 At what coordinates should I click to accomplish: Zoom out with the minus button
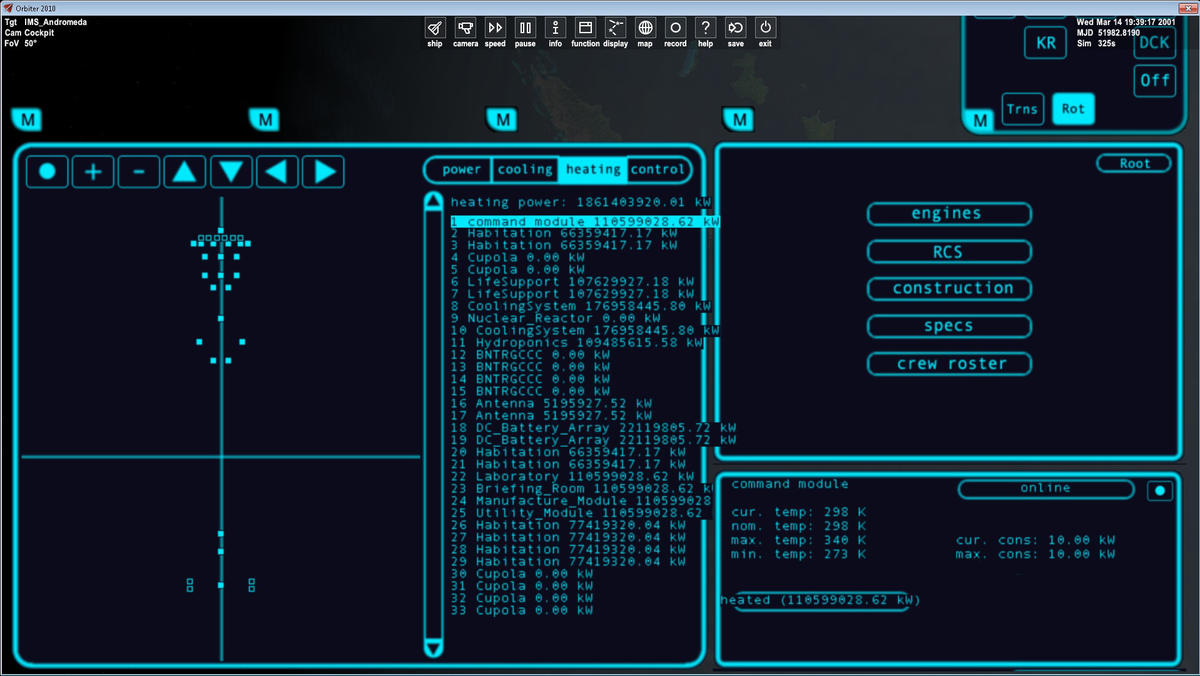point(139,172)
